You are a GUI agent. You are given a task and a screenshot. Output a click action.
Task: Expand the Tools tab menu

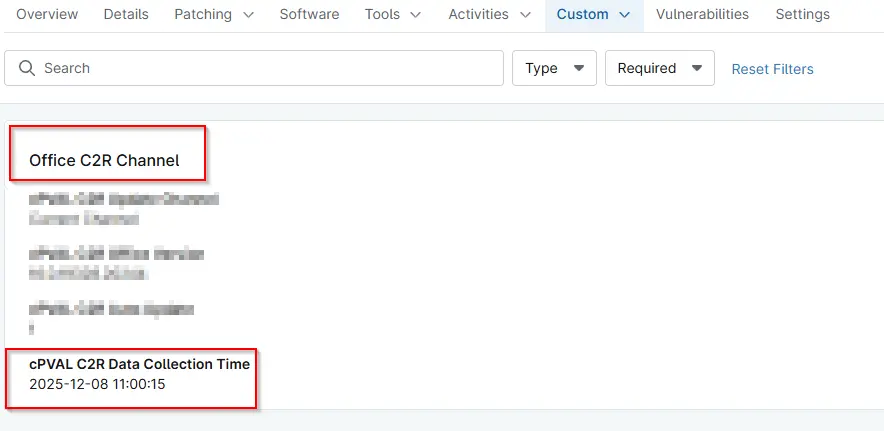tap(393, 14)
